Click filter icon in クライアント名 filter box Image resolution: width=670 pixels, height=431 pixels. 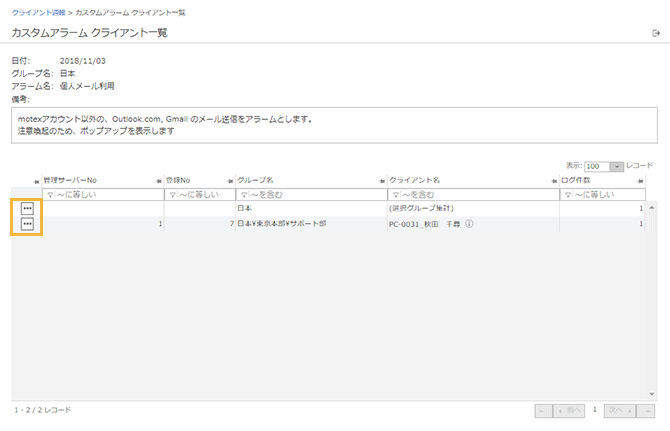coord(395,194)
